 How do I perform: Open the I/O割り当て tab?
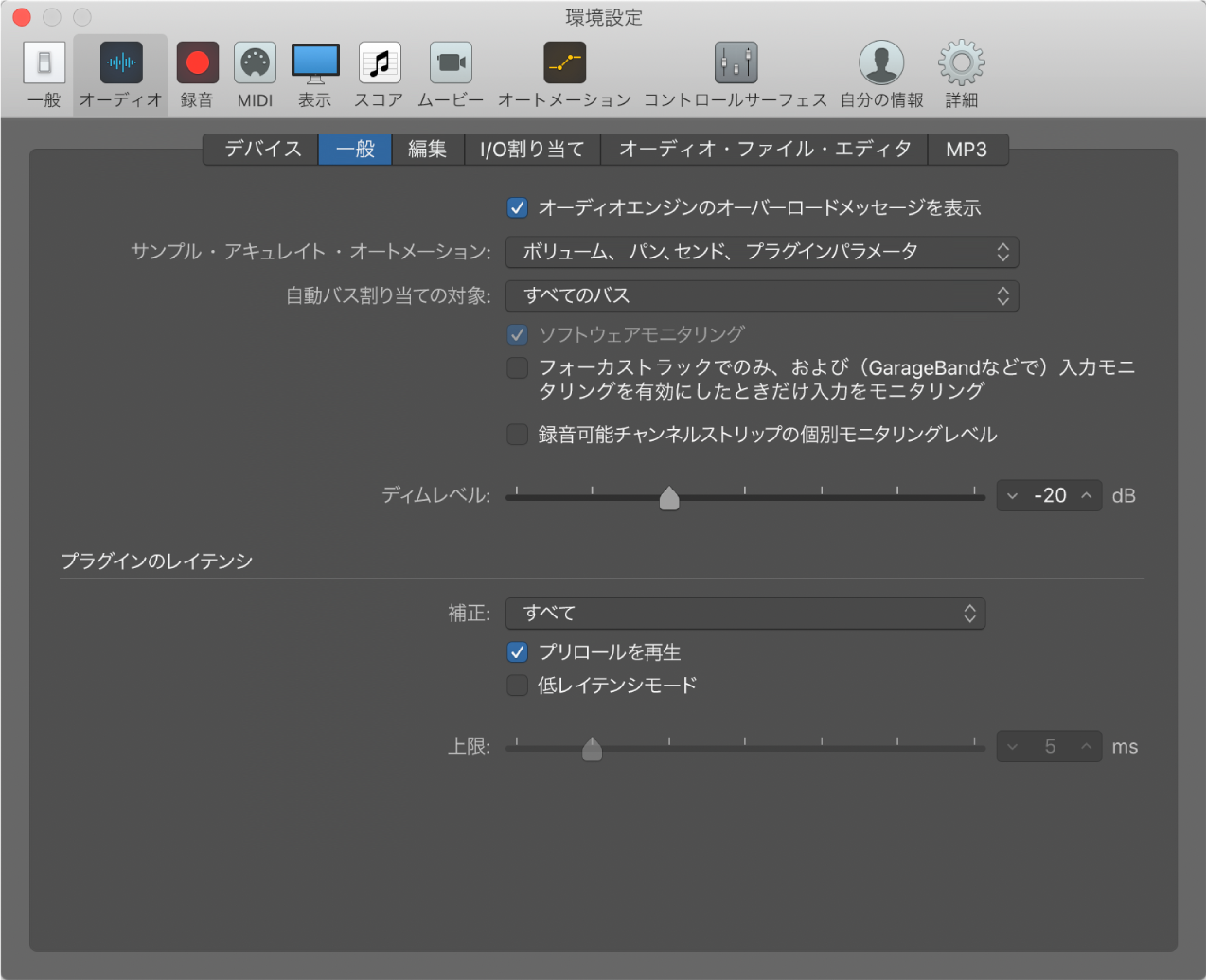[532, 149]
